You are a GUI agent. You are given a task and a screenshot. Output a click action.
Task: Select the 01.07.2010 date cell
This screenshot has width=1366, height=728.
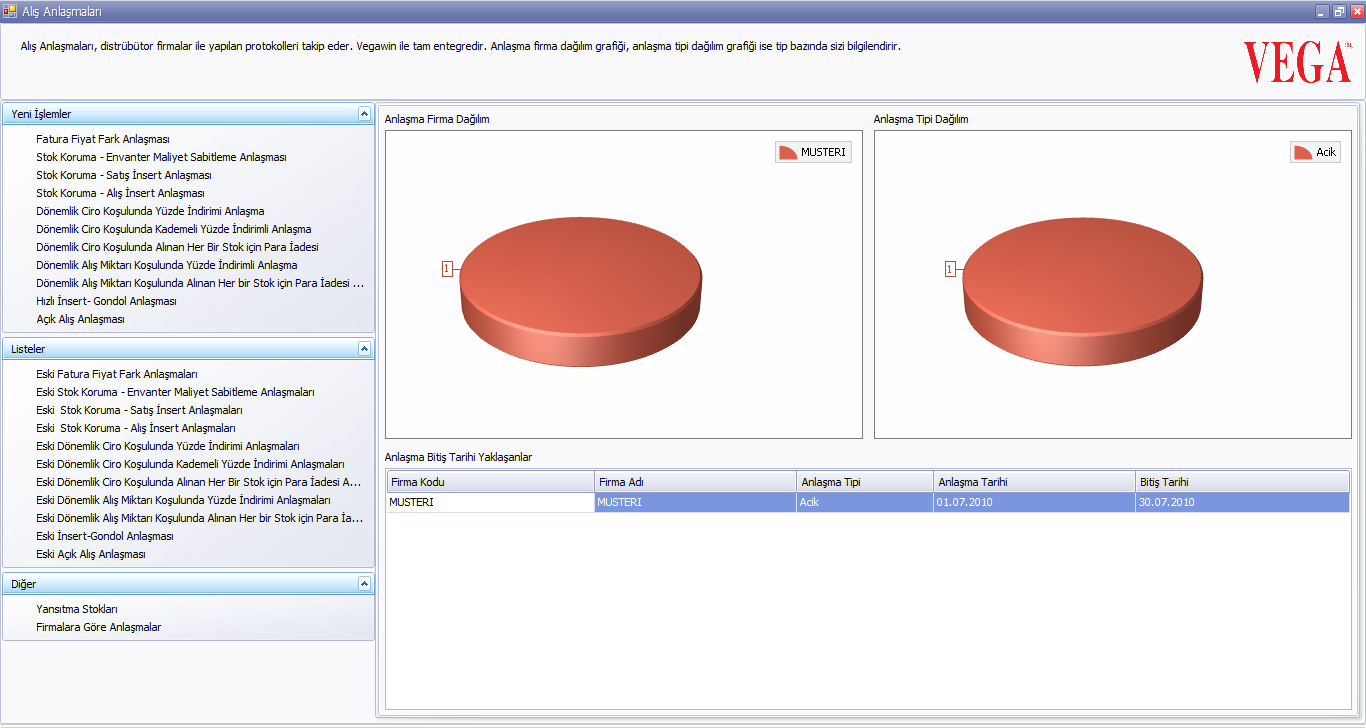[1034, 502]
